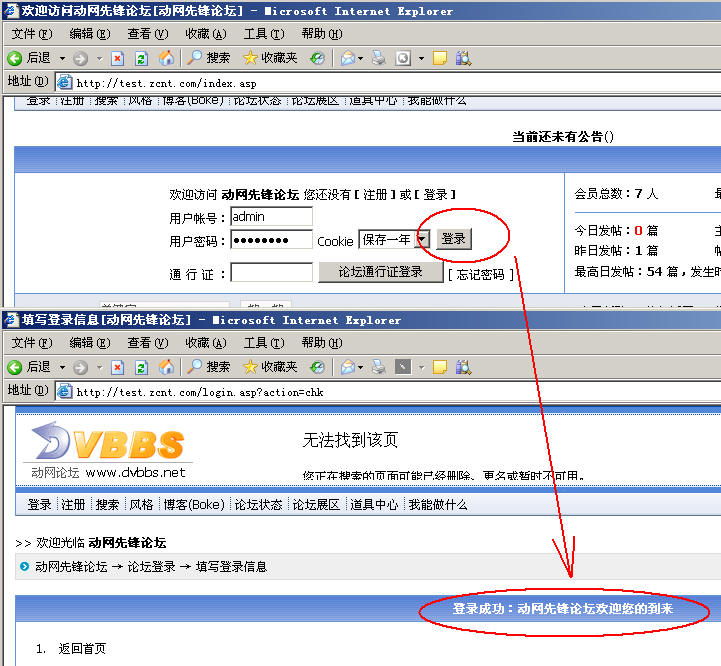Click Back arrow icon in bottom IE window
The width and height of the screenshot is (721, 666).
point(15,367)
